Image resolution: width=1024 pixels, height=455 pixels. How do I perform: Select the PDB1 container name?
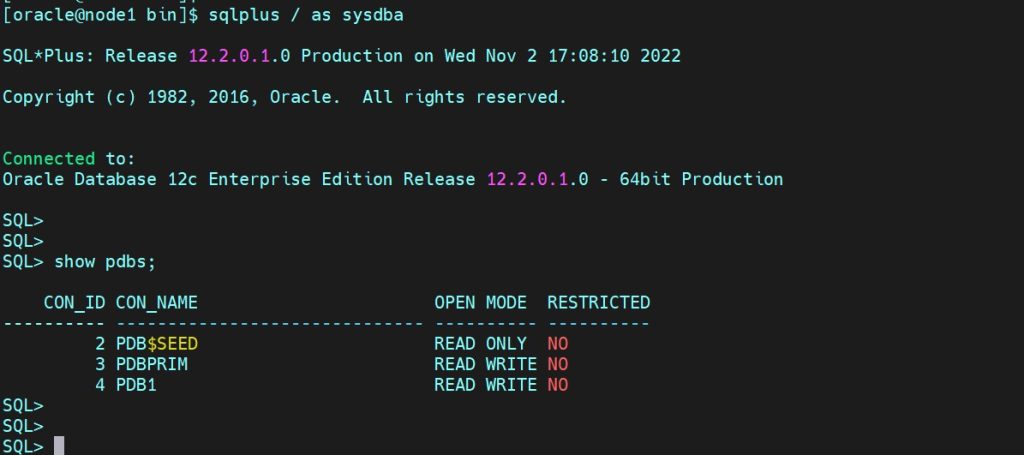136,385
